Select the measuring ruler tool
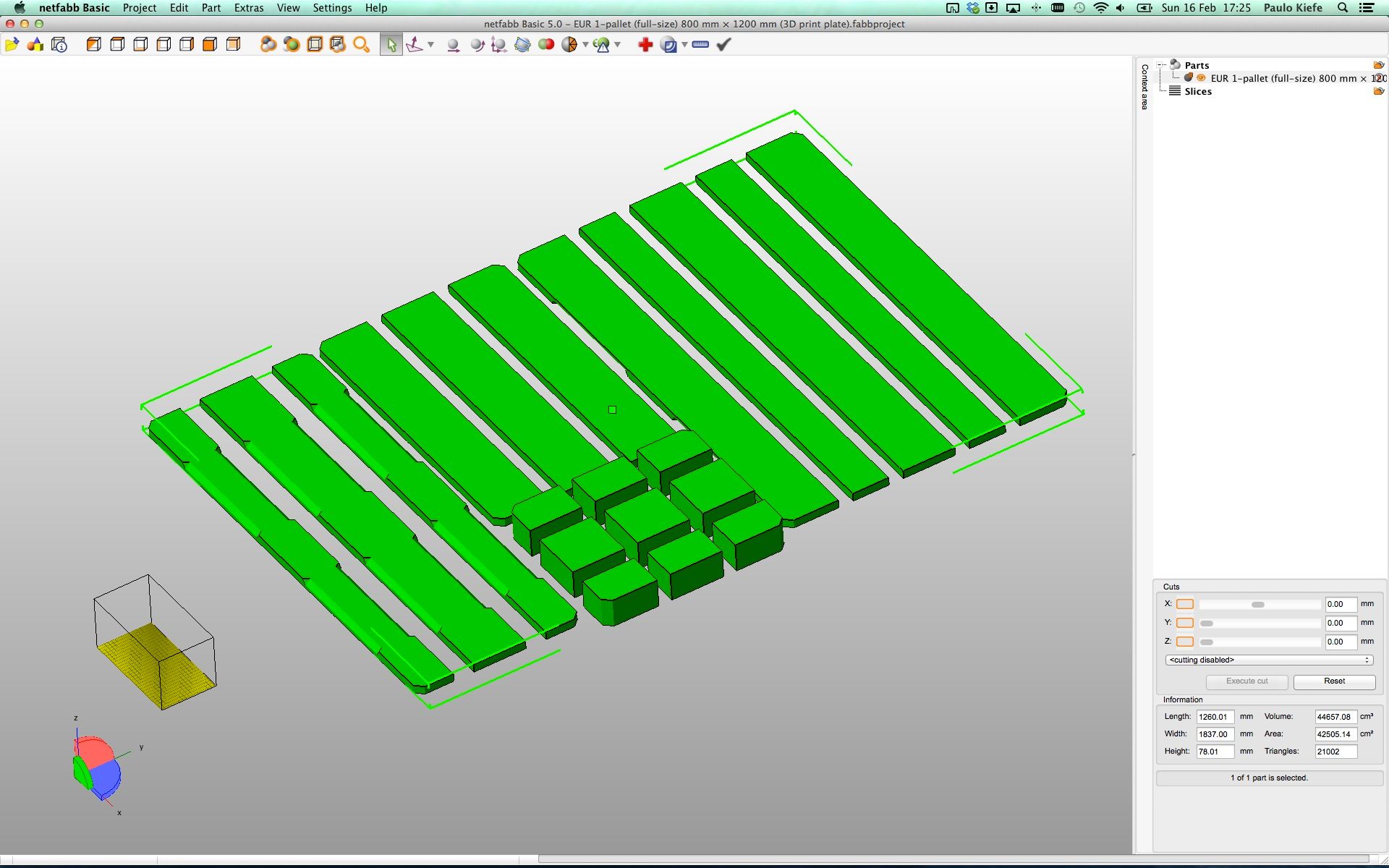1389x868 pixels. click(700, 45)
